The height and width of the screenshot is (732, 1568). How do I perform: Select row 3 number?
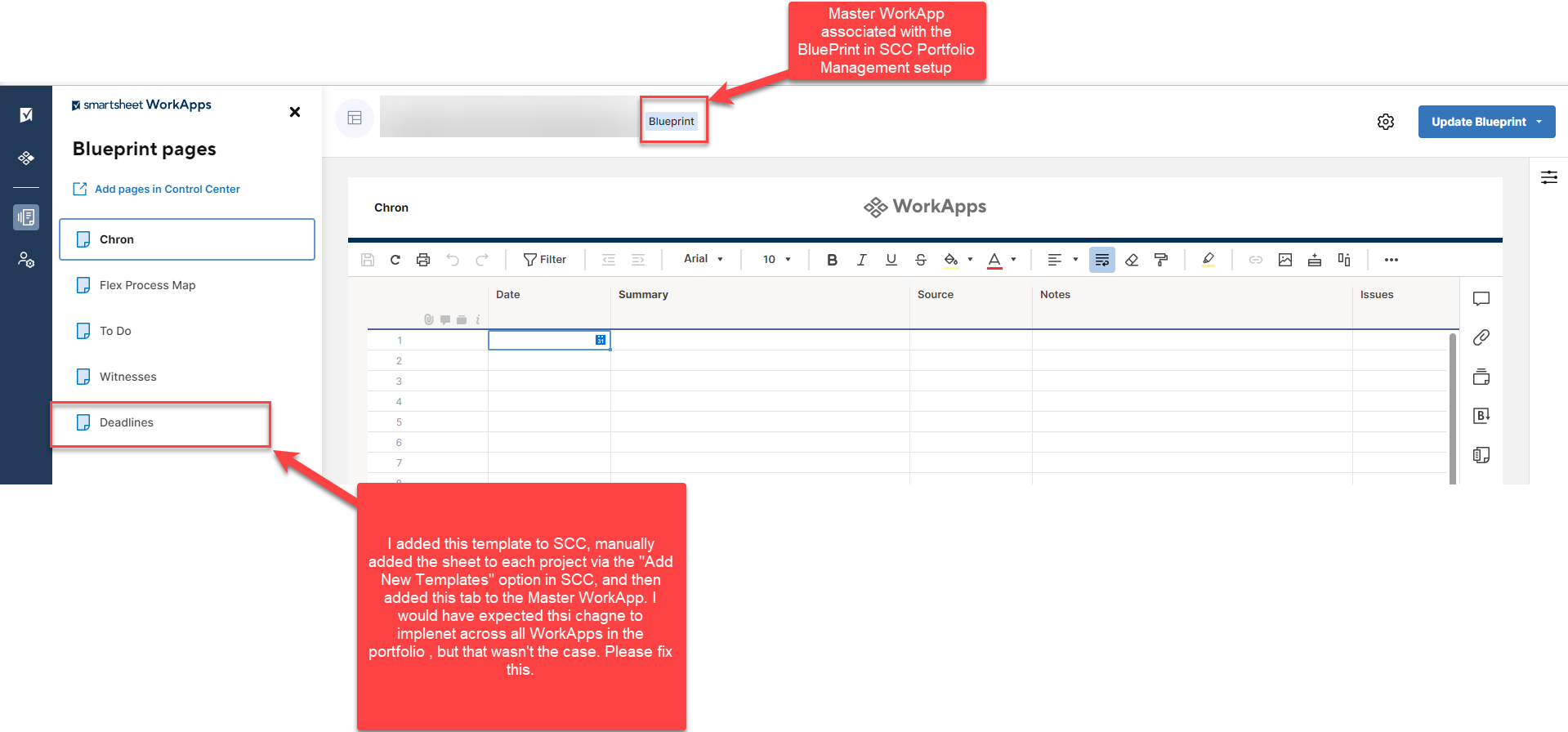(399, 381)
